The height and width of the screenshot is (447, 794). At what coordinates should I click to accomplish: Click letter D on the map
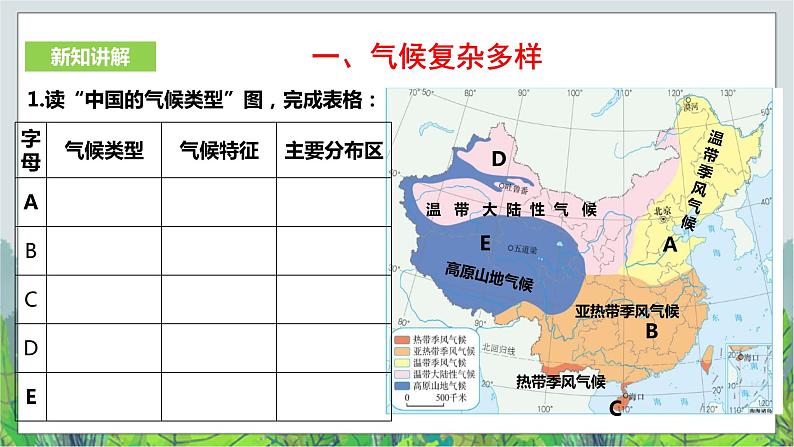[x=497, y=155]
